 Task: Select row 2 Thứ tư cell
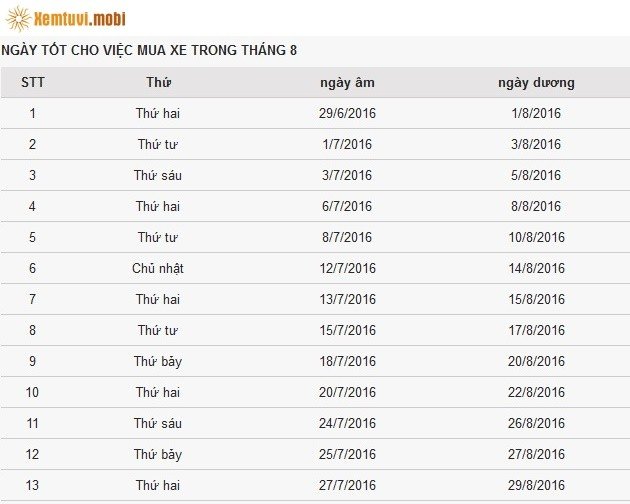(158, 144)
